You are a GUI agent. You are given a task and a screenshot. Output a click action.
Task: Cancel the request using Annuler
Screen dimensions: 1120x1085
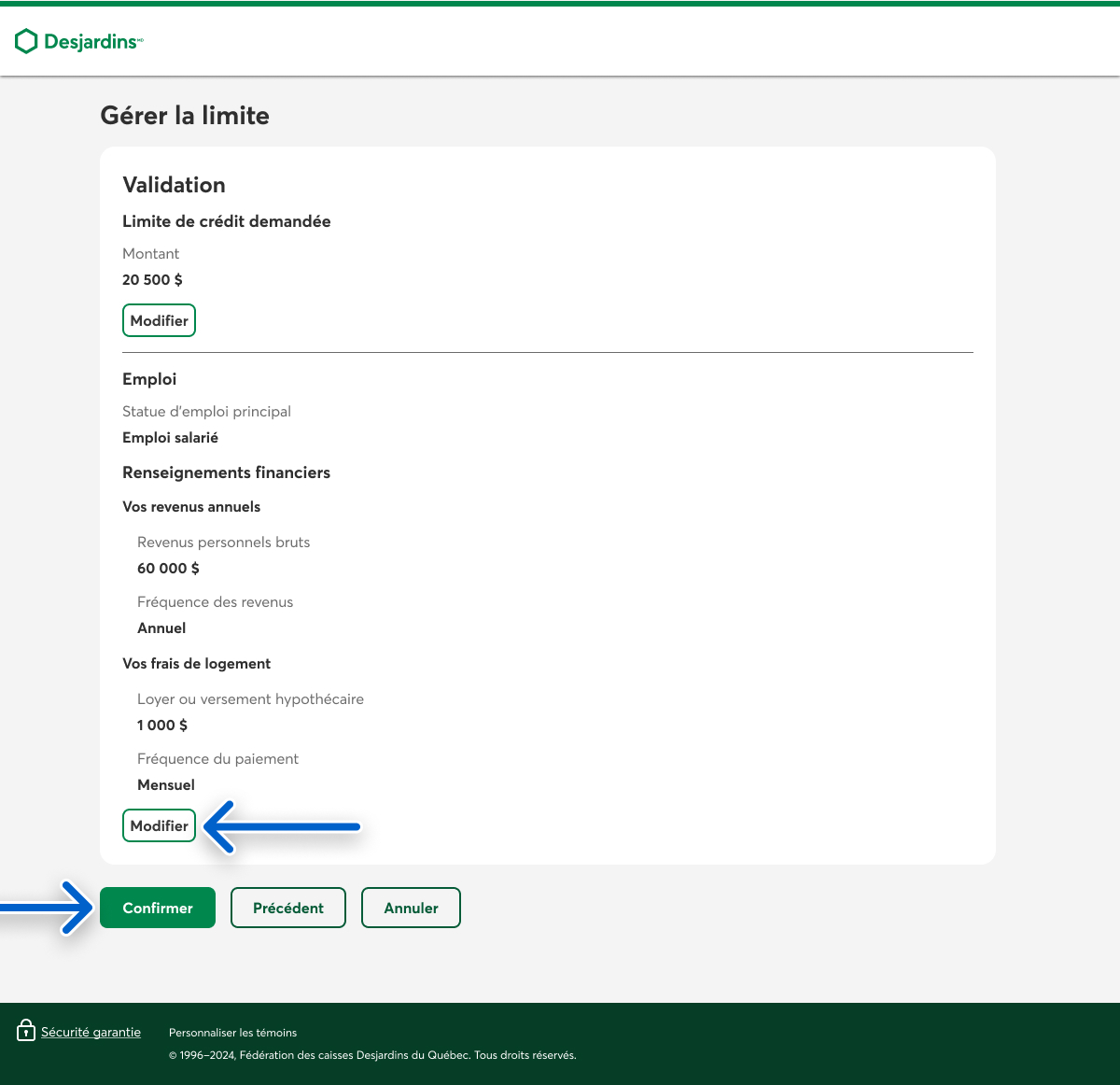pyautogui.click(x=411, y=908)
